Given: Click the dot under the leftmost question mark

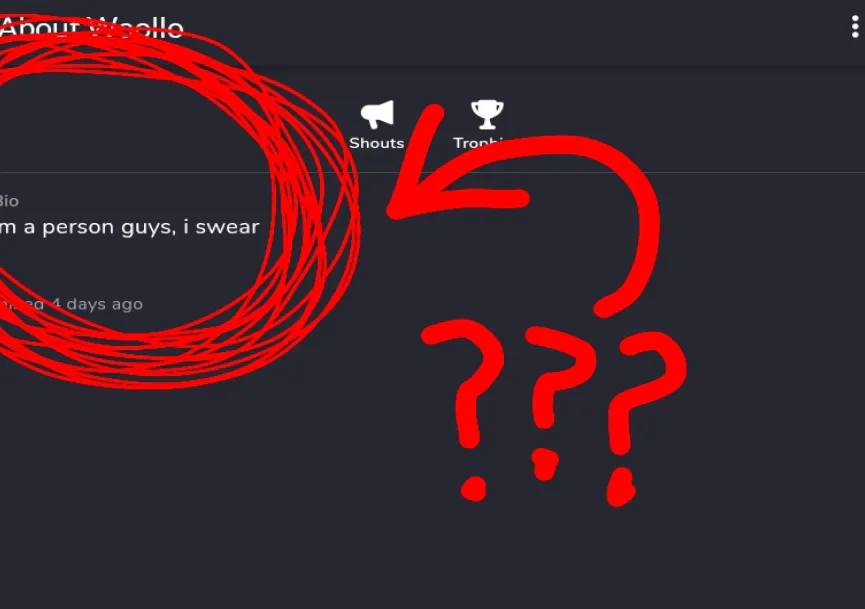Looking at the screenshot, I should pos(474,489).
